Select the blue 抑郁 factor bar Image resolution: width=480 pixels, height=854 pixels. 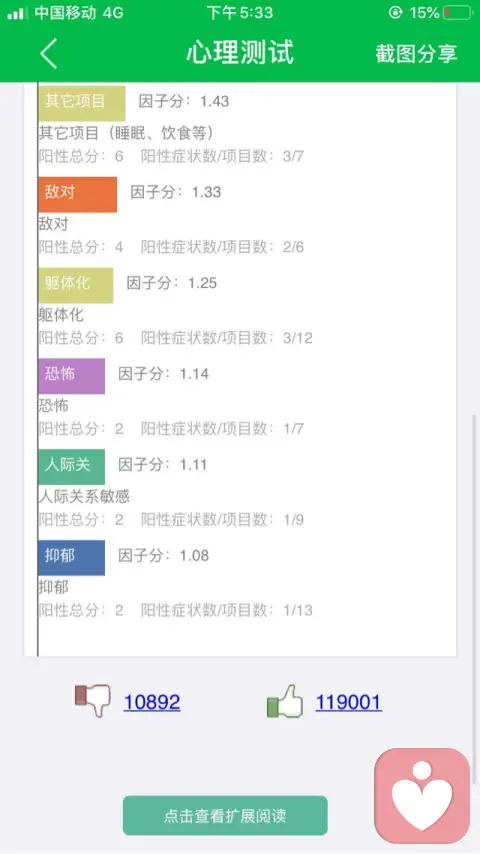pyautogui.click(x=71, y=558)
